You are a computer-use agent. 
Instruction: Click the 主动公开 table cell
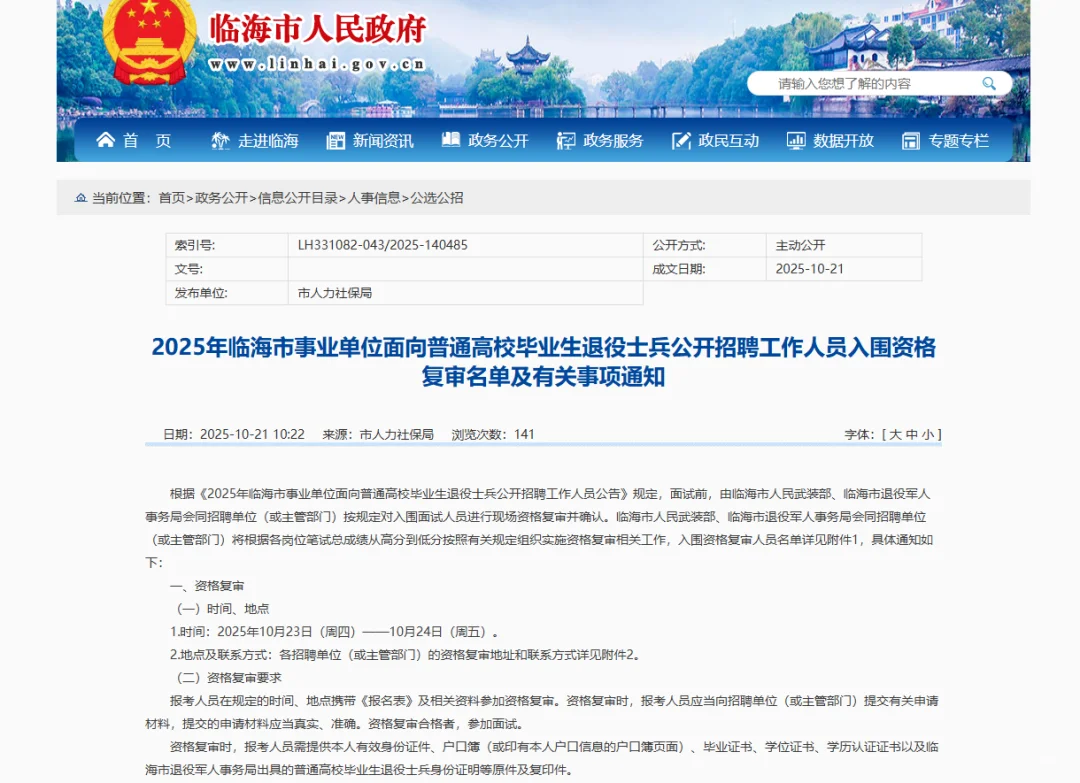pyautogui.click(x=844, y=245)
